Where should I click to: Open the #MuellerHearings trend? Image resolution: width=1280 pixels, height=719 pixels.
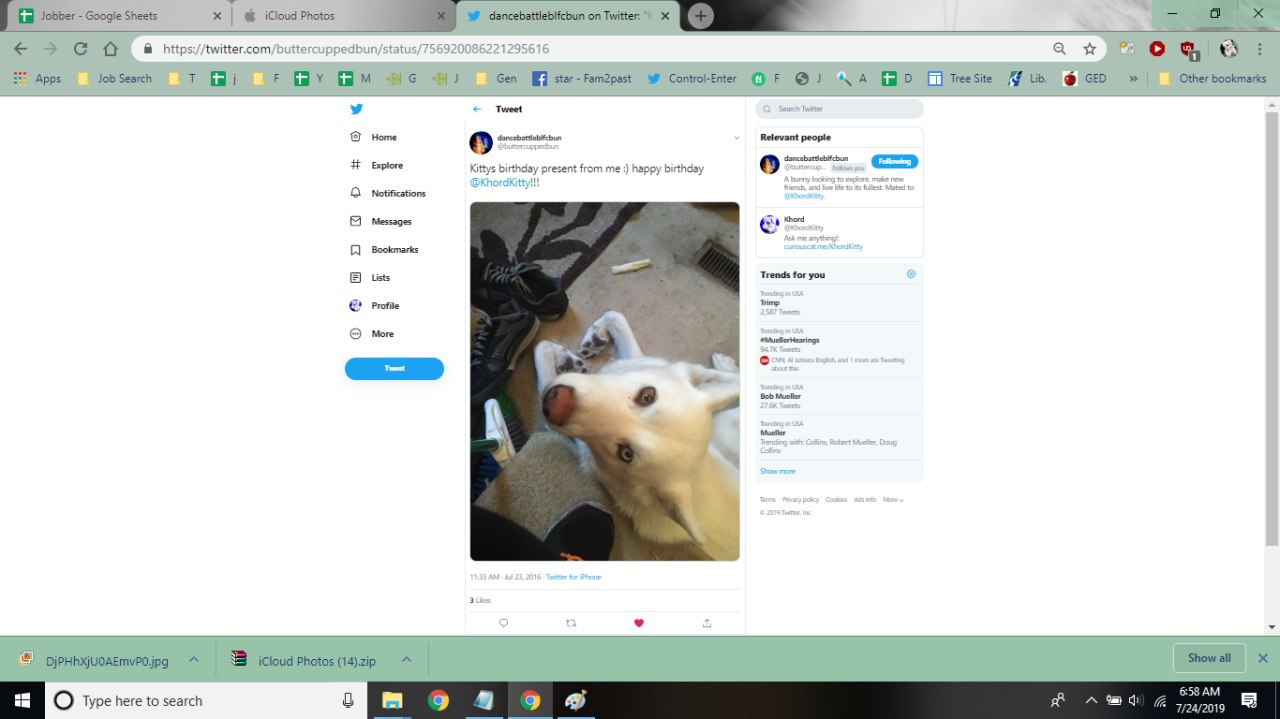pos(839,349)
